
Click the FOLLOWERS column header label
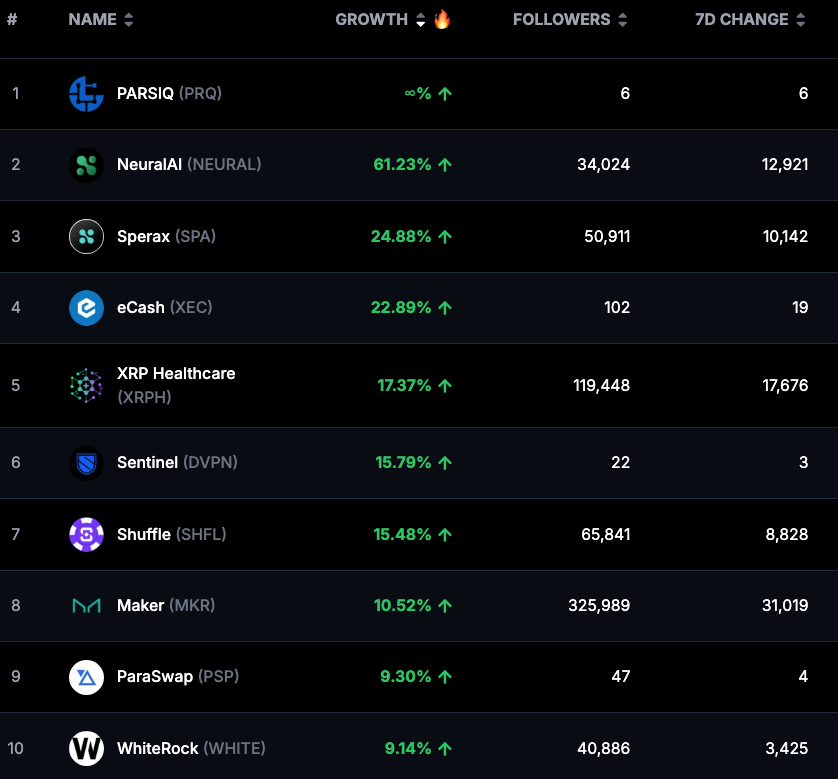pyautogui.click(x=562, y=19)
